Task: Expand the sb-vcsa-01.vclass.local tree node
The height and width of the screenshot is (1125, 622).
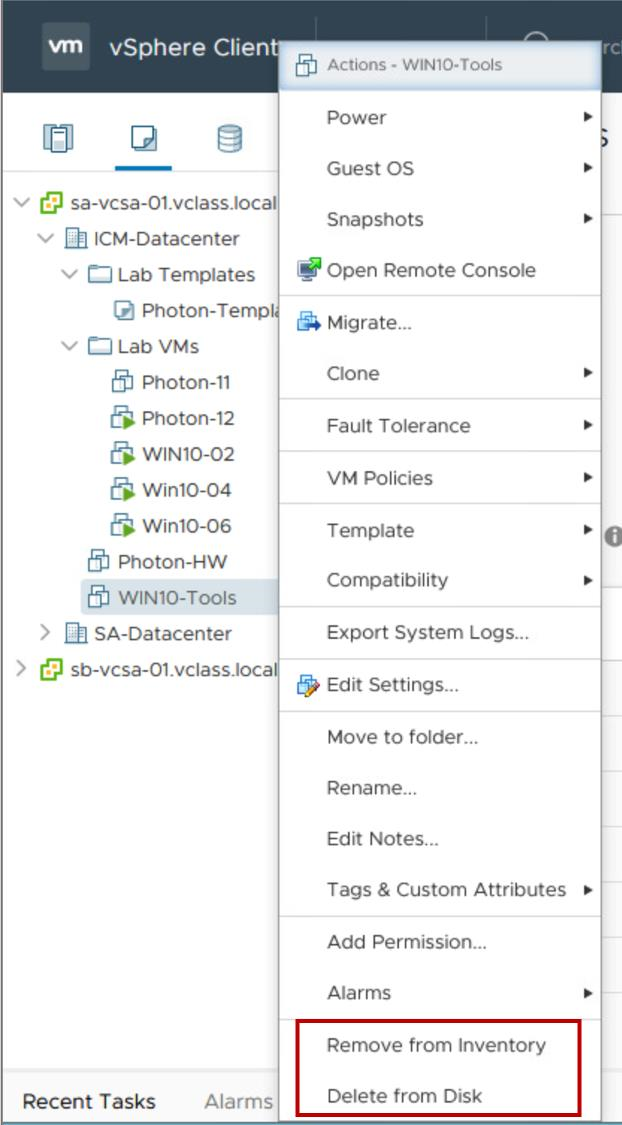Action: click(21, 669)
